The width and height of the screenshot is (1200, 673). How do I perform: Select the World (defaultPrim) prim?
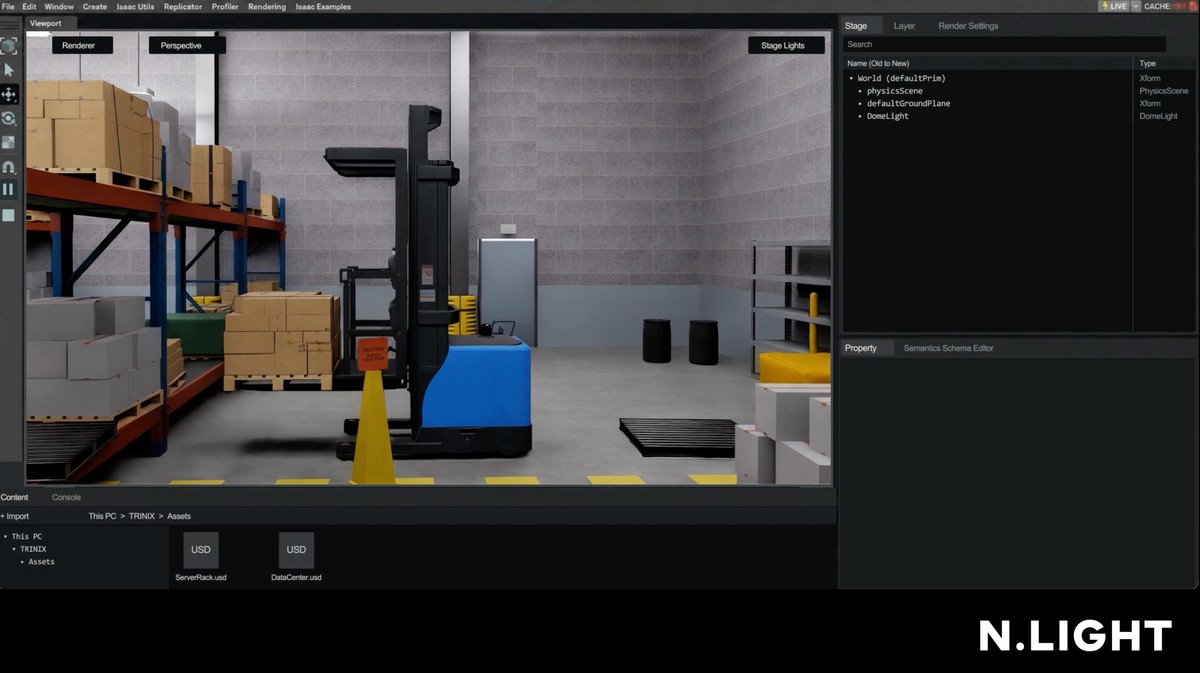pyautogui.click(x=901, y=78)
